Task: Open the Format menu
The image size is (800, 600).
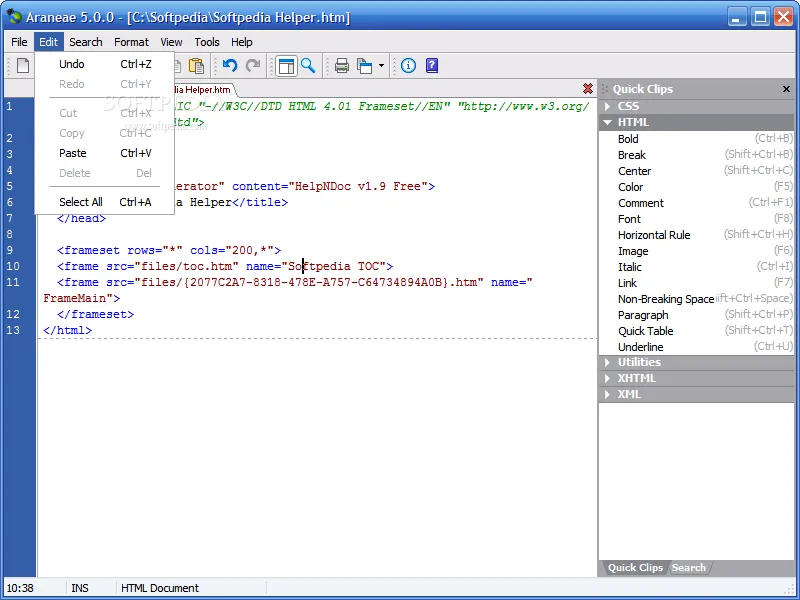Action: click(131, 42)
